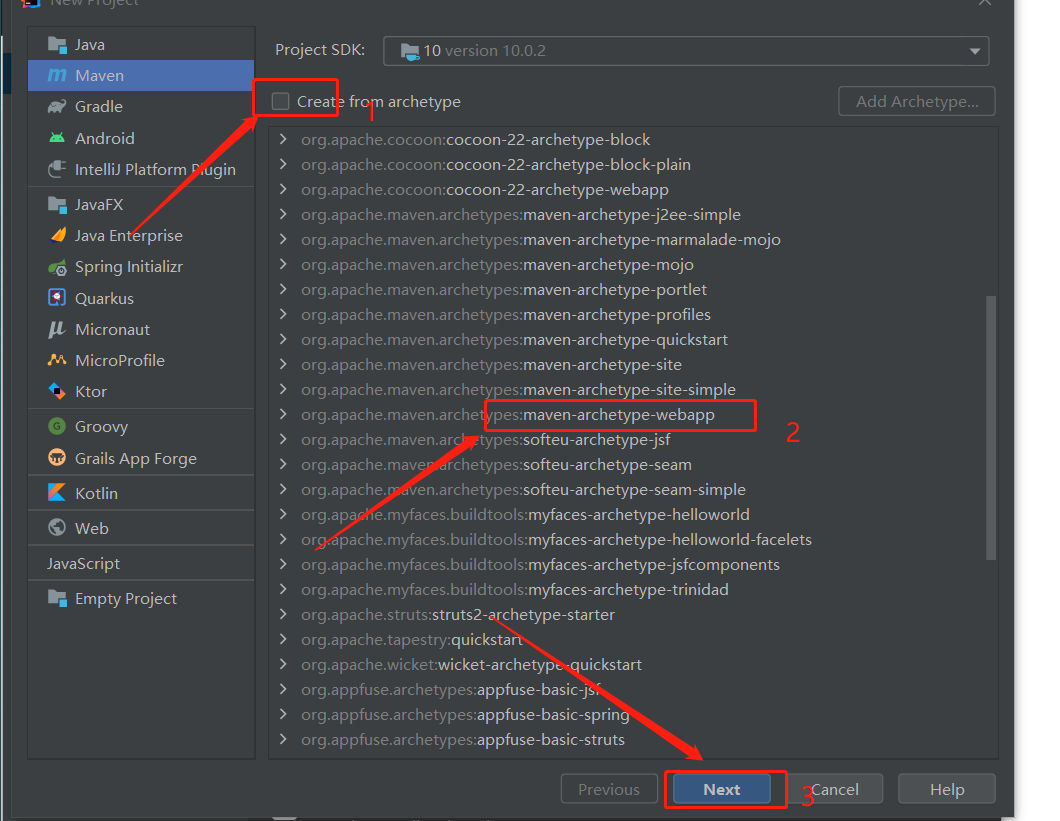The image size is (1060, 821).
Task: Select myfaces-archetype-trinidad row
Action: pos(633,590)
